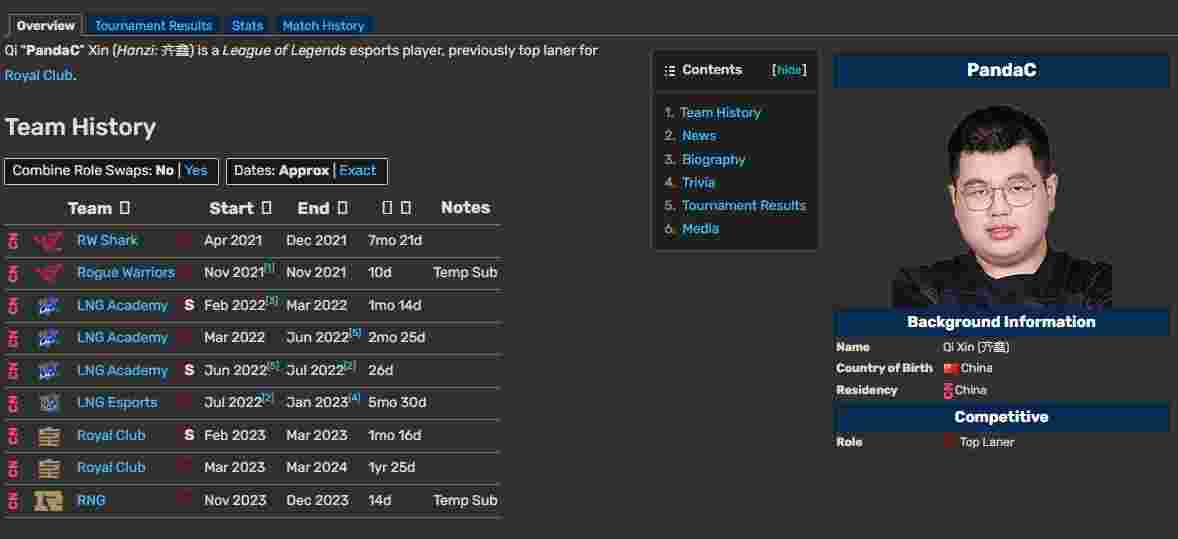
Task: Click the China flag icon by Country of Birth
Action: (950, 368)
